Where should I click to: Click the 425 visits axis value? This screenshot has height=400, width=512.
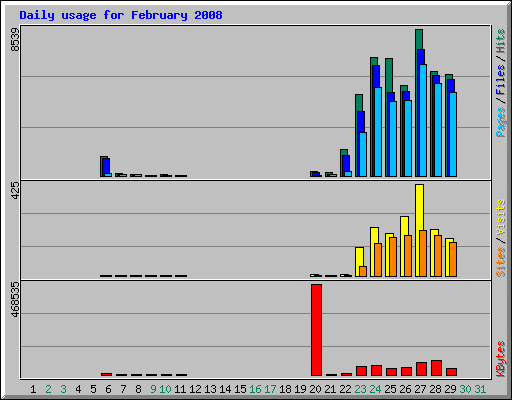point(15,190)
